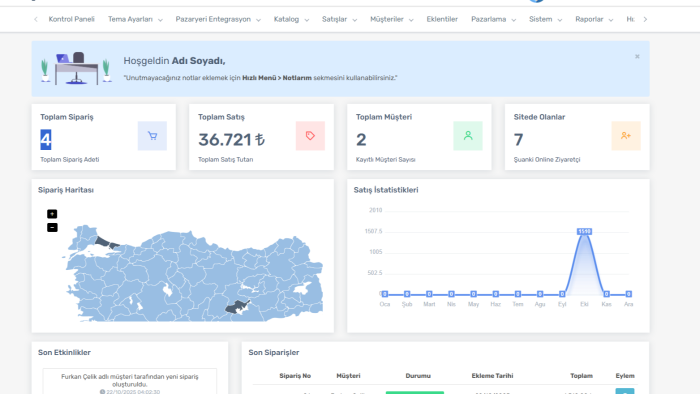Image resolution: width=700 pixels, height=394 pixels.
Task: Open the Kontrol Paneli menu item
Action: click(x=71, y=19)
